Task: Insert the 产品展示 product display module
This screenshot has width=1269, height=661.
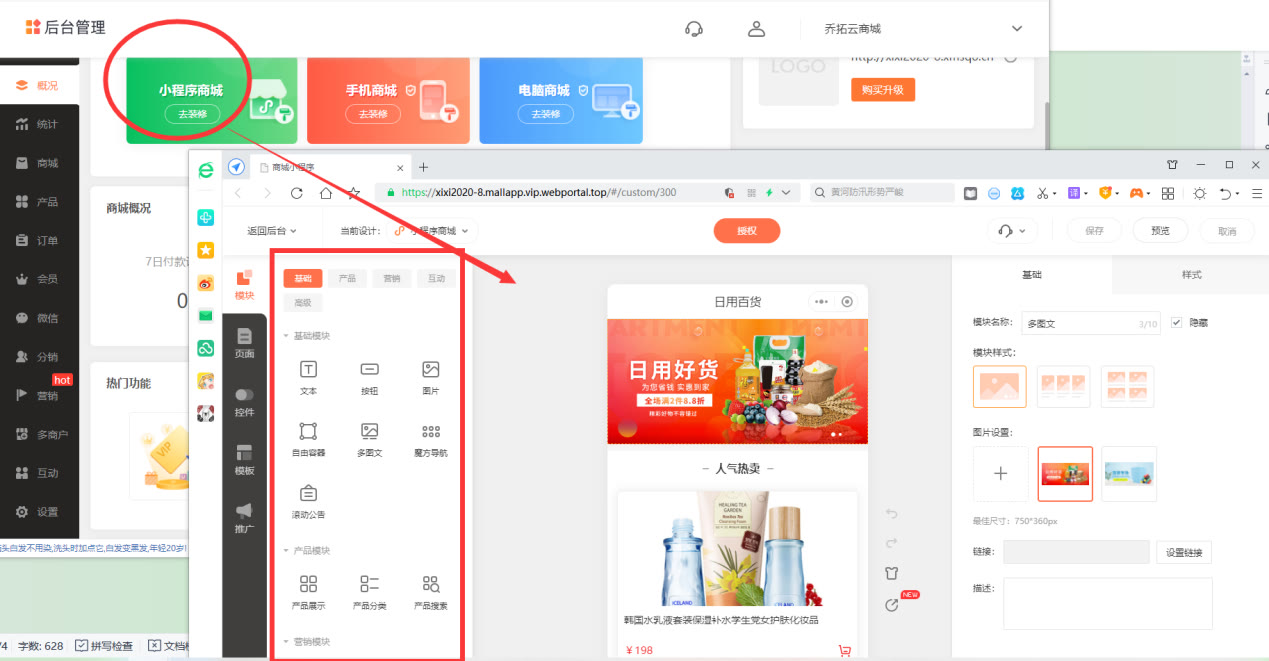Action: coord(308,590)
